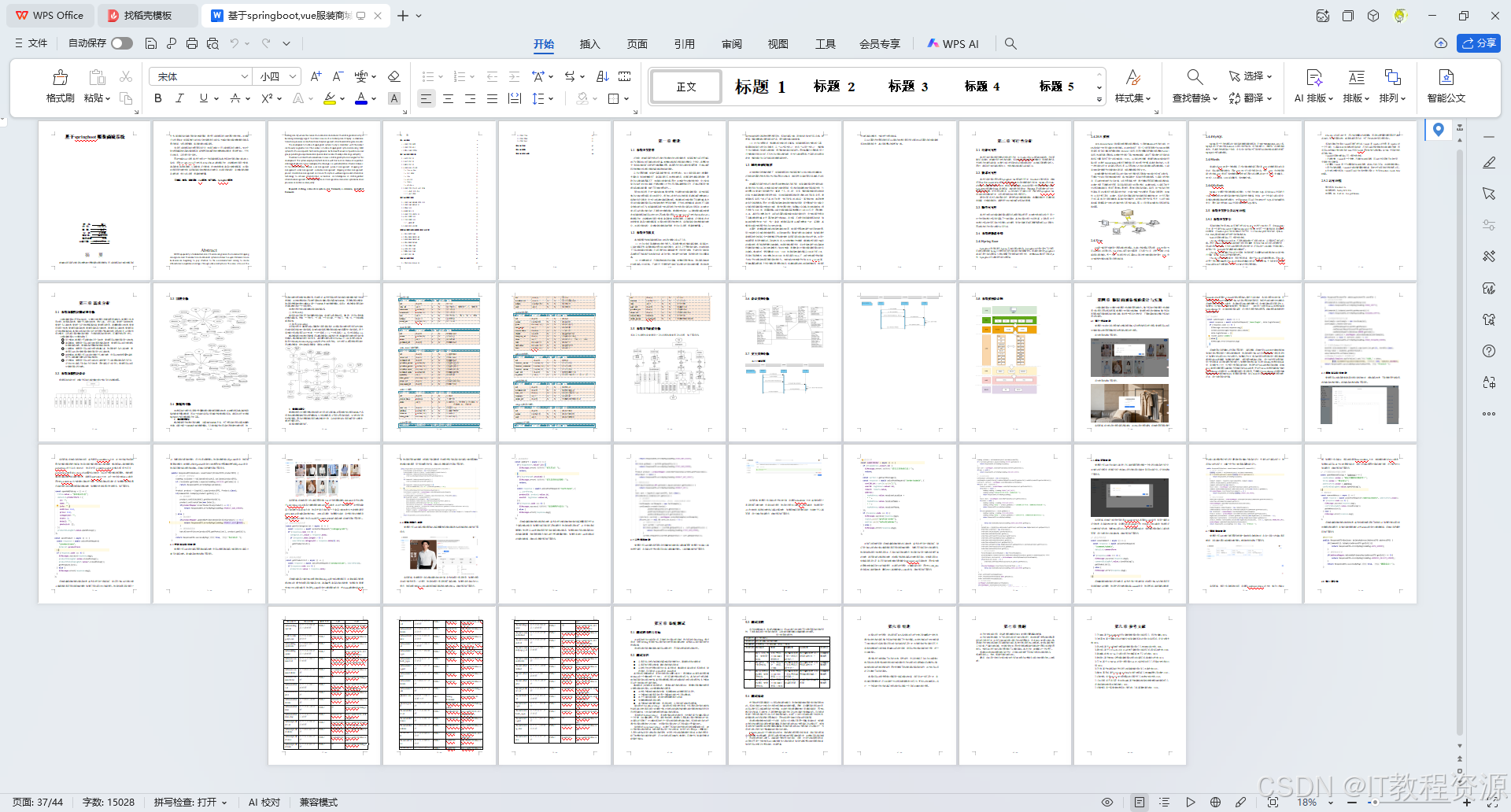Click the web layout globe icon in status bar
Screen dimensions: 1511x812
click(x=1215, y=803)
